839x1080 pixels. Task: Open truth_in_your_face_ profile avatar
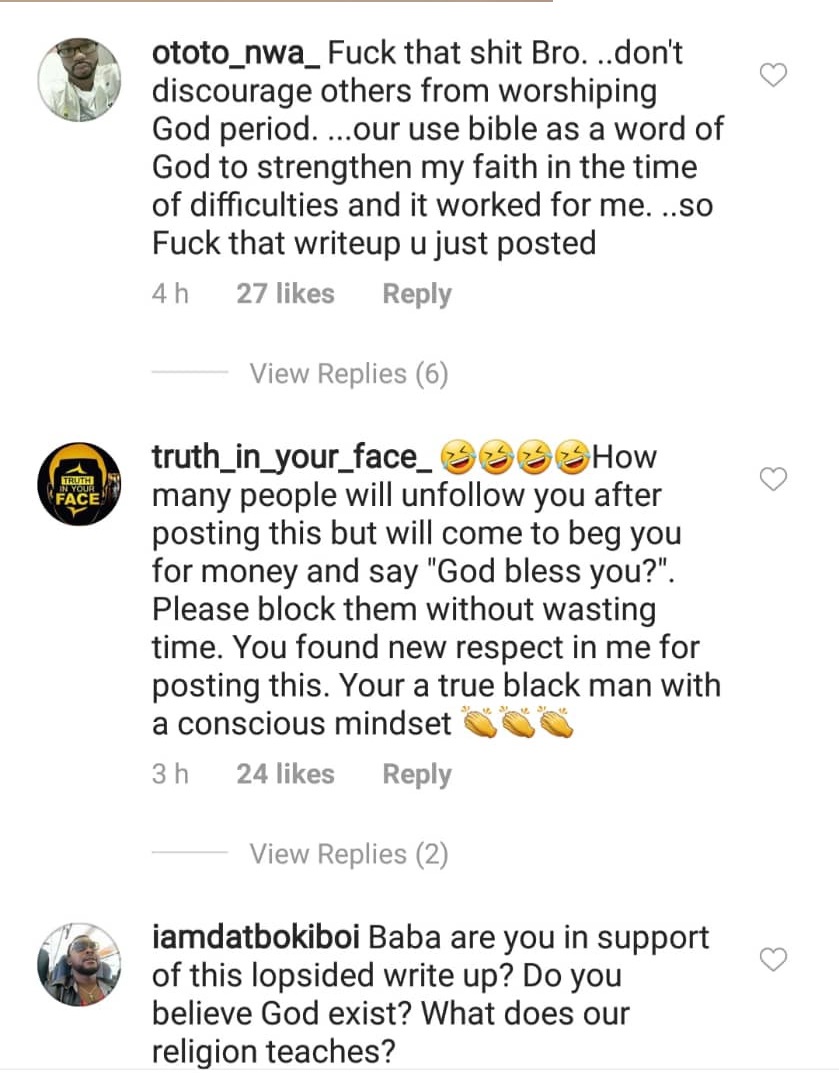pyautogui.click(x=79, y=485)
